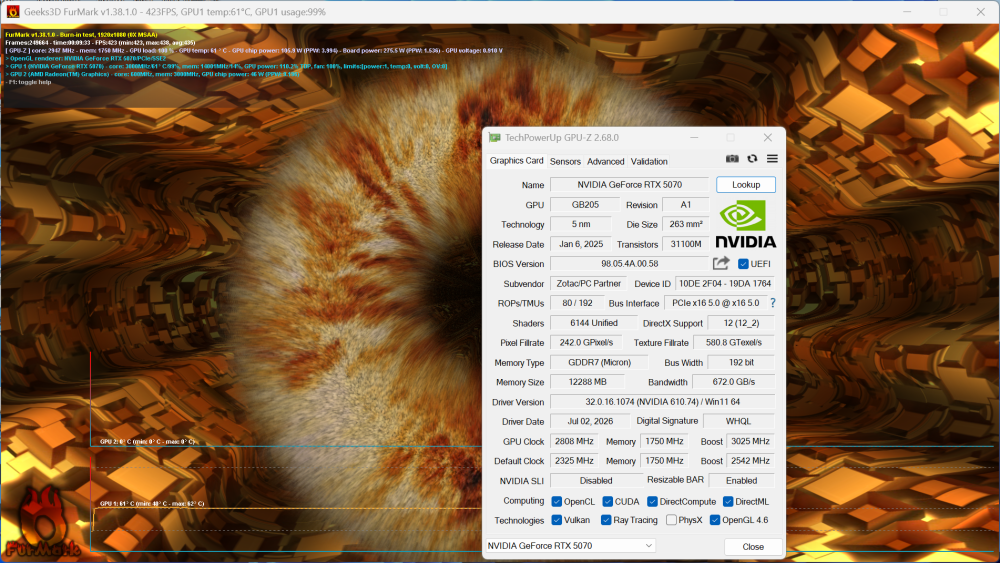Click the Release Date value Jan 6, 2025
The height and width of the screenshot is (563, 1000).
coord(580,244)
